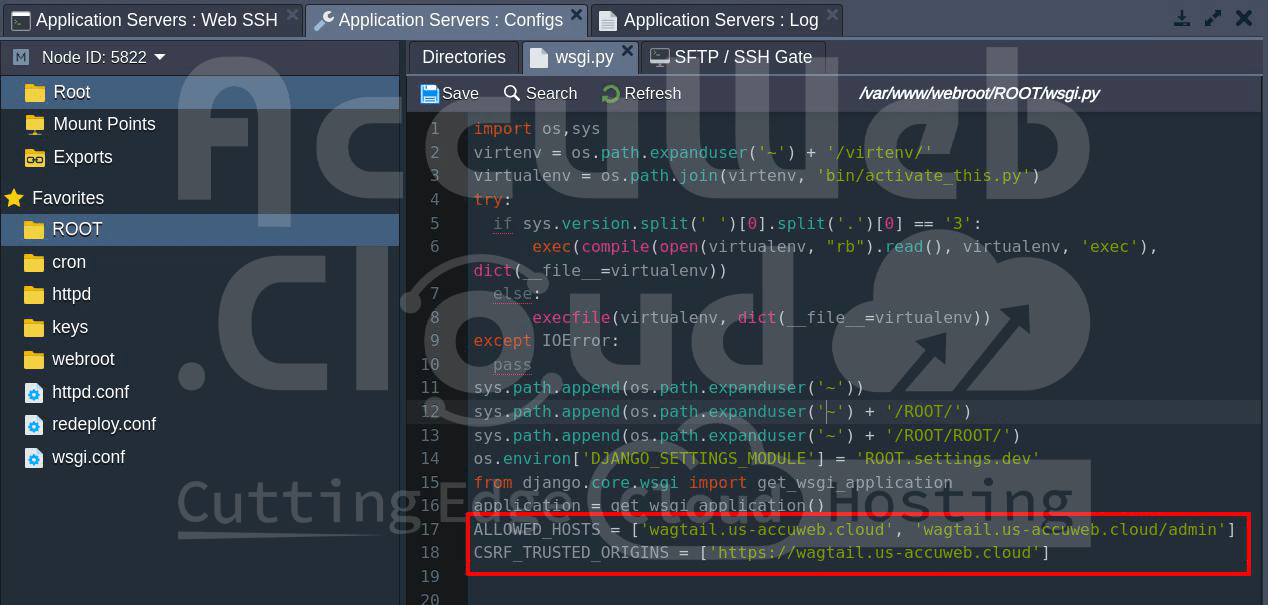
Task: Switch to Application Servers Web SSH tab
Action: click(x=150, y=20)
